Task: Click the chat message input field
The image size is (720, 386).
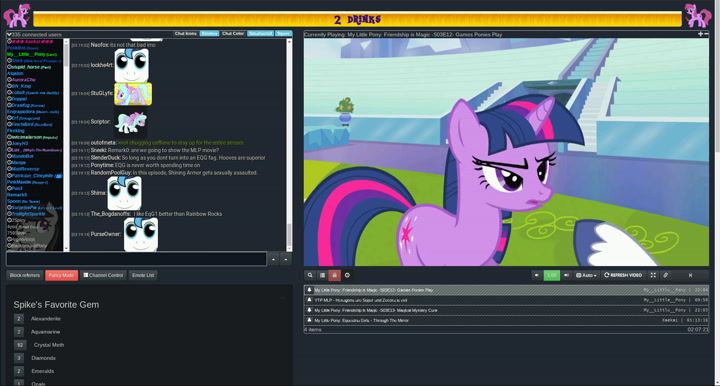Action: [136, 258]
